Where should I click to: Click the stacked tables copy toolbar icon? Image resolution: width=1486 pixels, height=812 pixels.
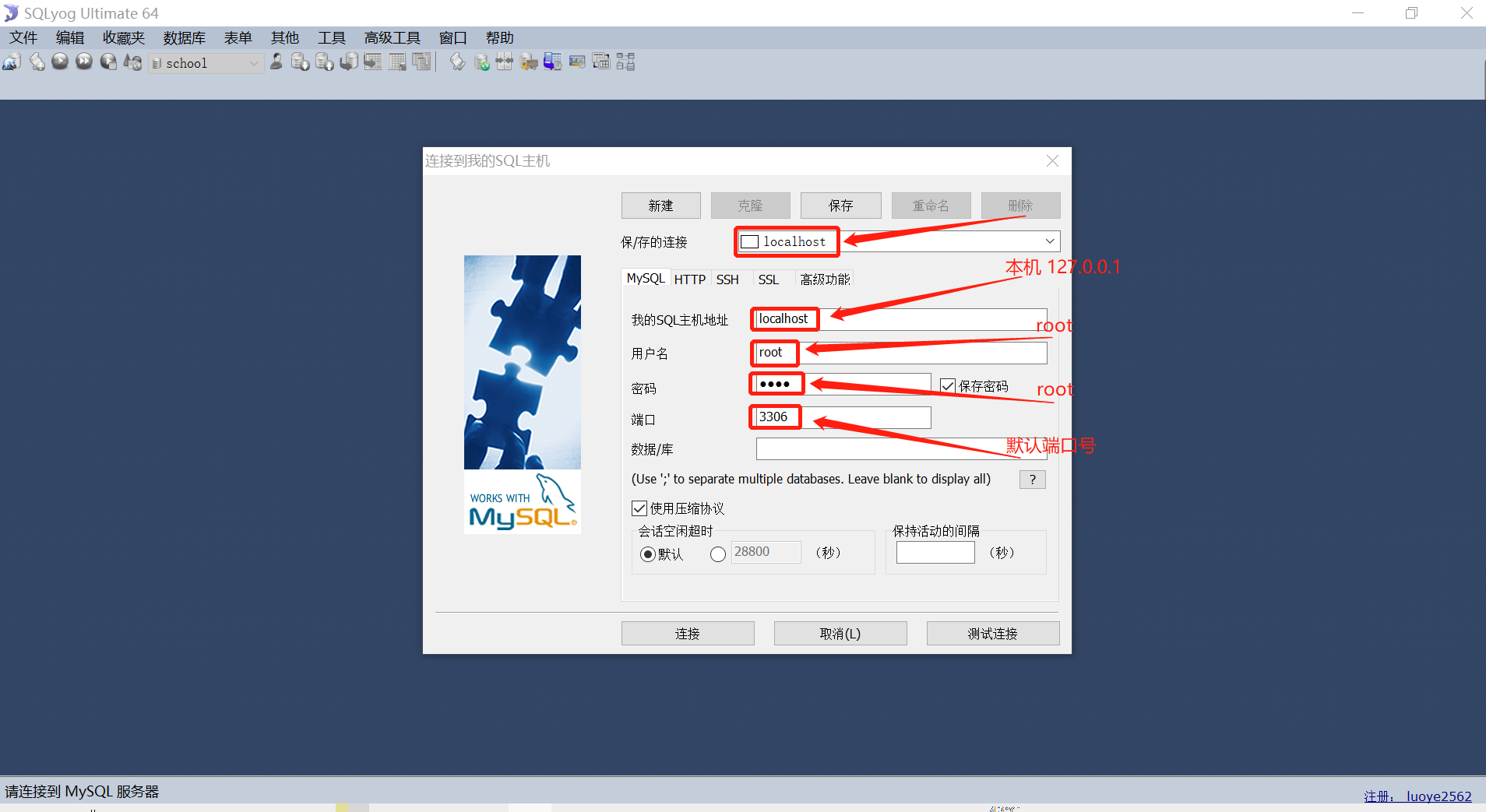pos(421,62)
